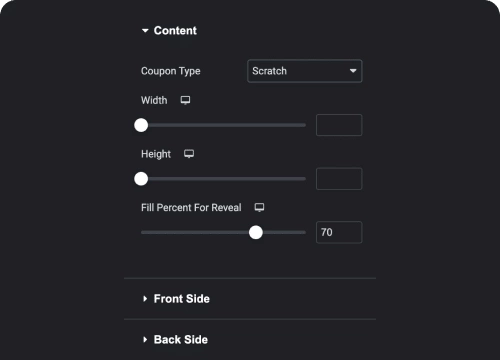The height and width of the screenshot is (360, 500).
Task: Click the Width responsive device icon
Action: pos(185,100)
